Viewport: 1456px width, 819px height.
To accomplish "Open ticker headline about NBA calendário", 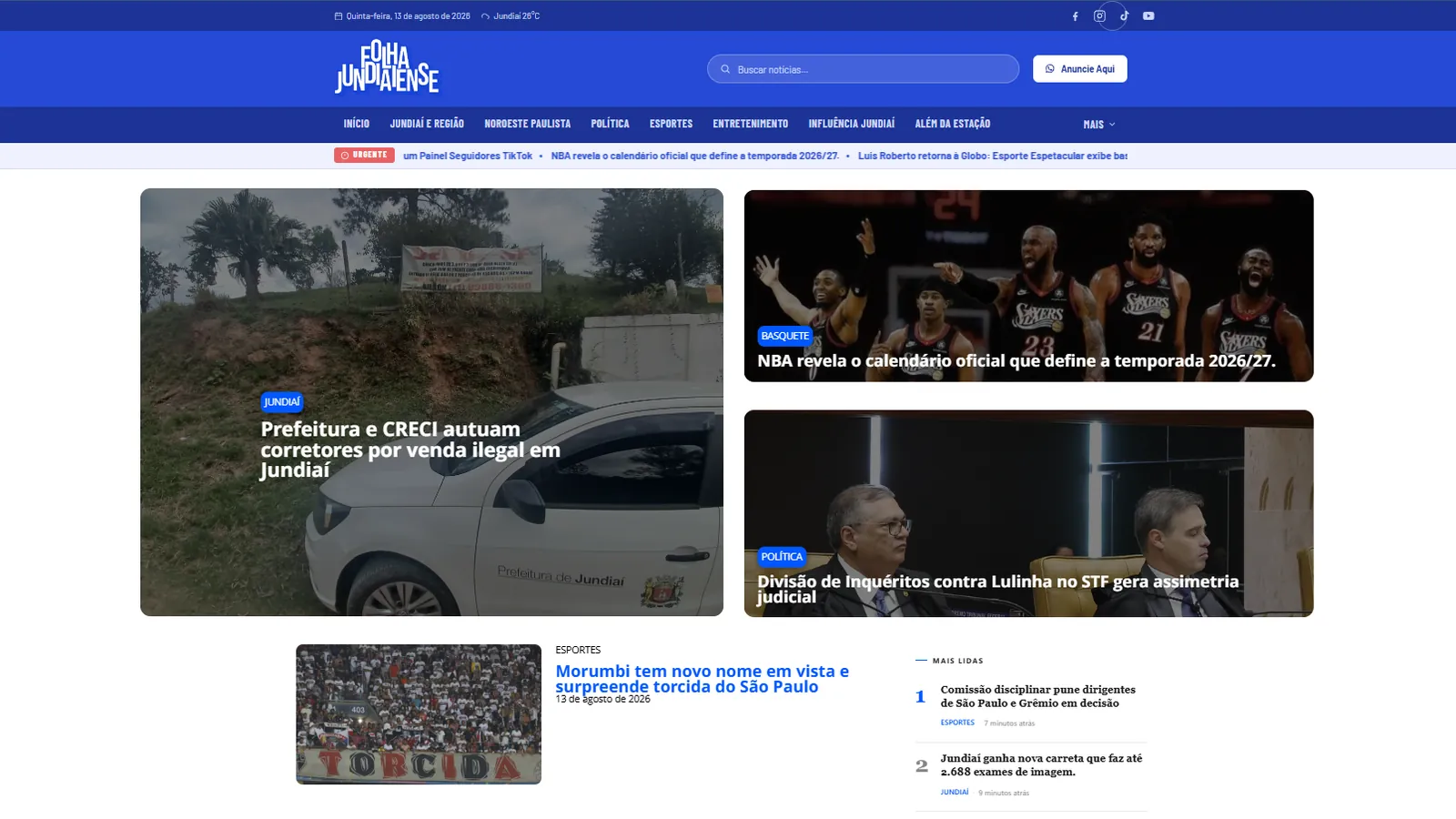I will [x=694, y=157].
